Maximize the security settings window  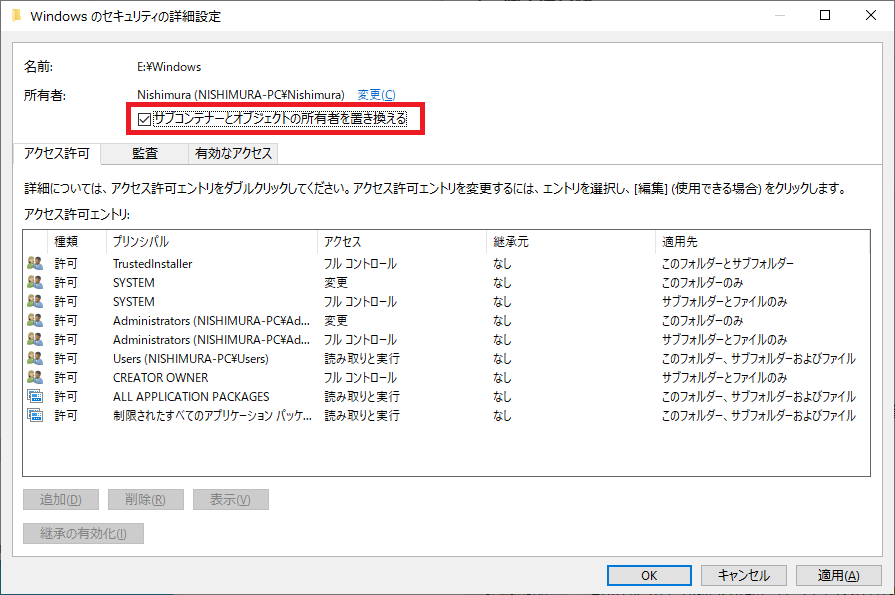click(x=825, y=15)
